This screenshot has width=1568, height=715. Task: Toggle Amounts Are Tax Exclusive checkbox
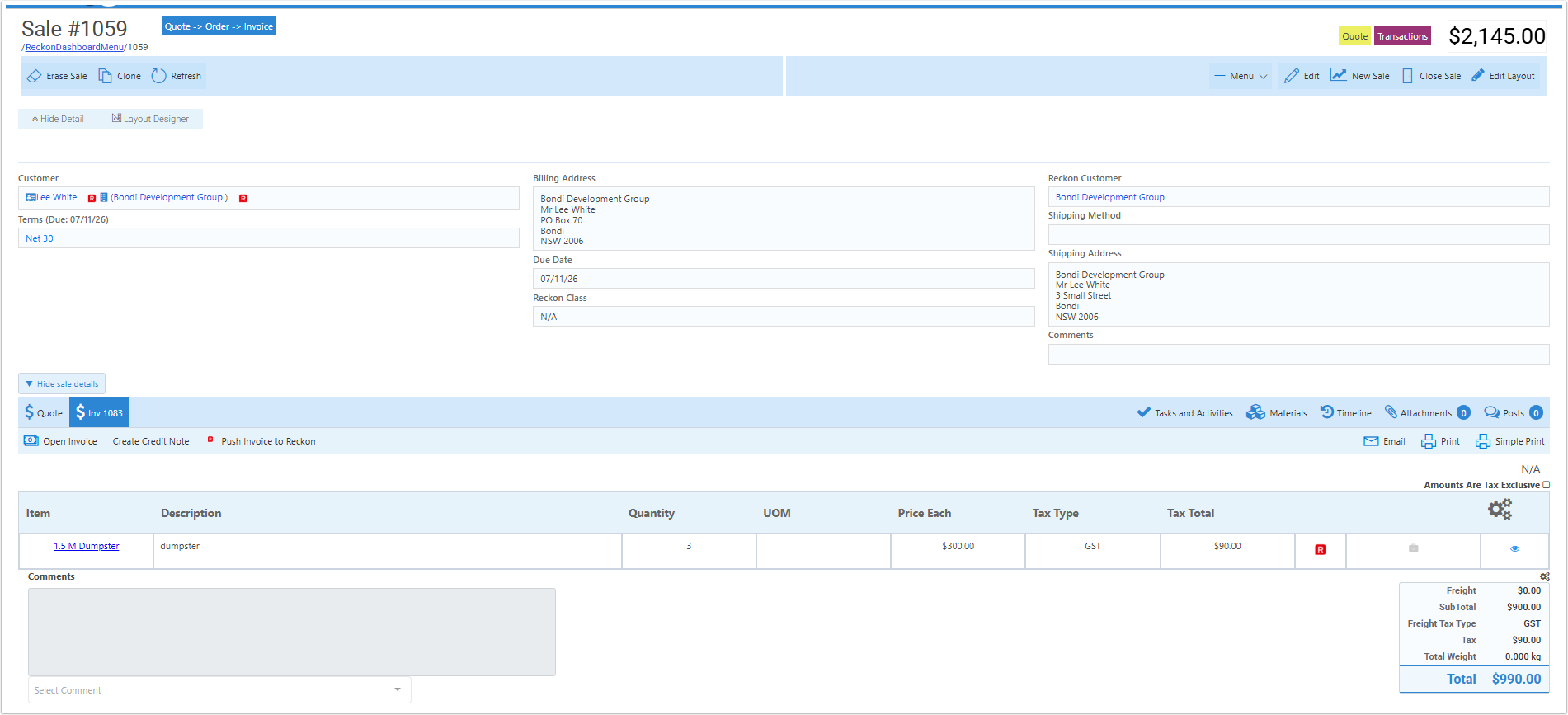[1547, 485]
